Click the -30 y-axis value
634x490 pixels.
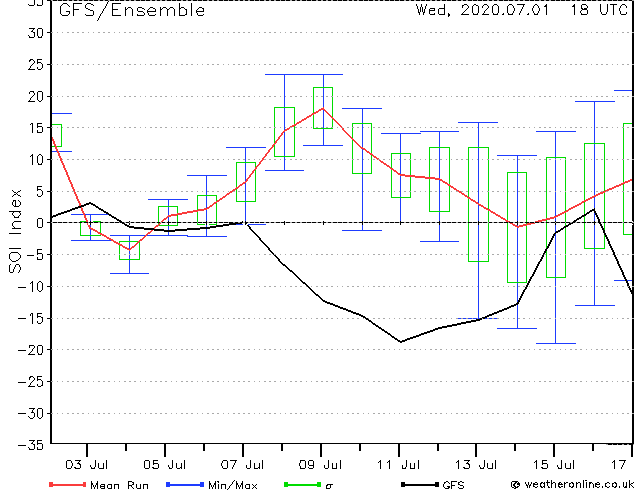(x=31, y=414)
